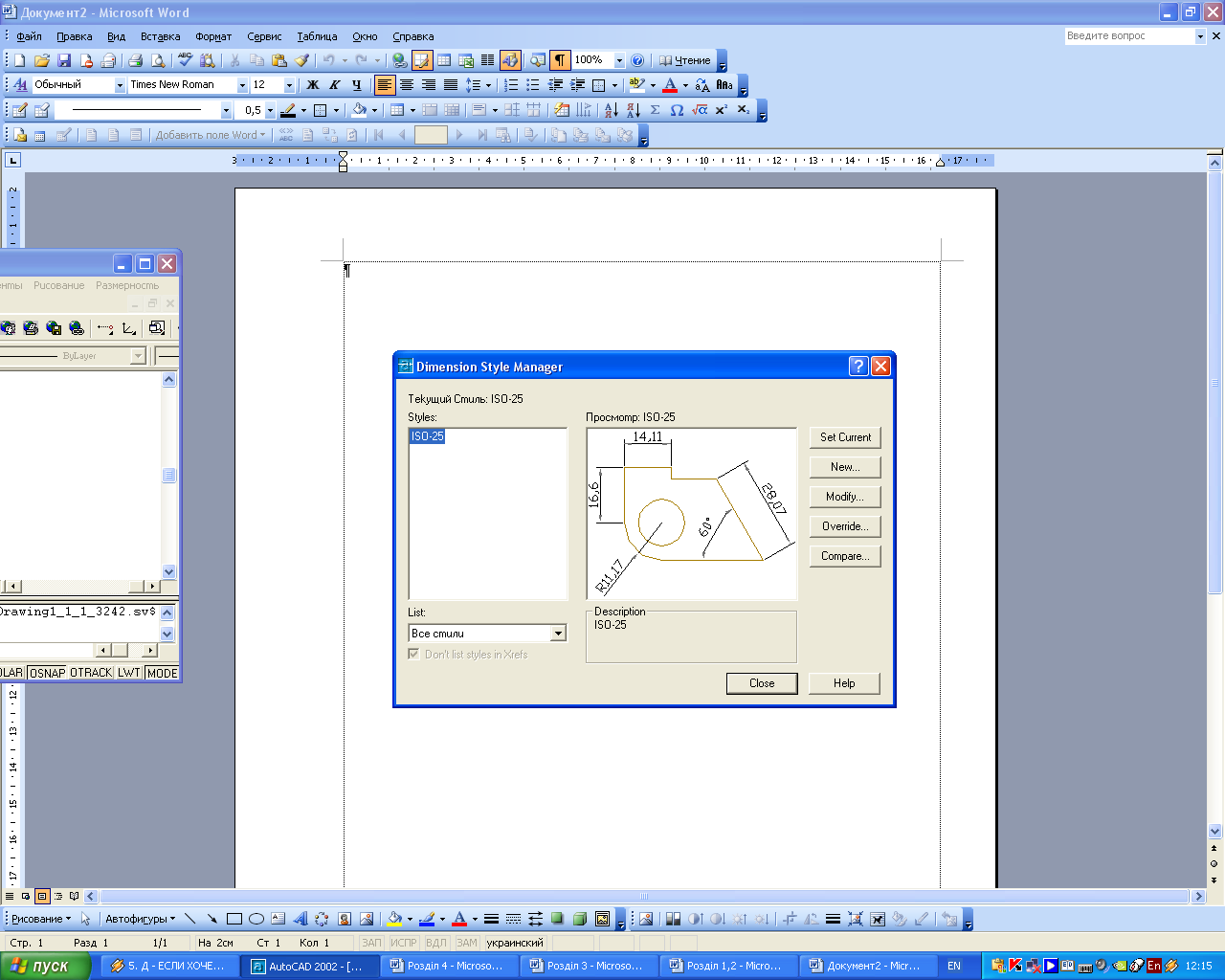Image resolution: width=1225 pixels, height=980 pixels.
Task: Toggle Bold (Ж) formatting
Action: [313, 85]
